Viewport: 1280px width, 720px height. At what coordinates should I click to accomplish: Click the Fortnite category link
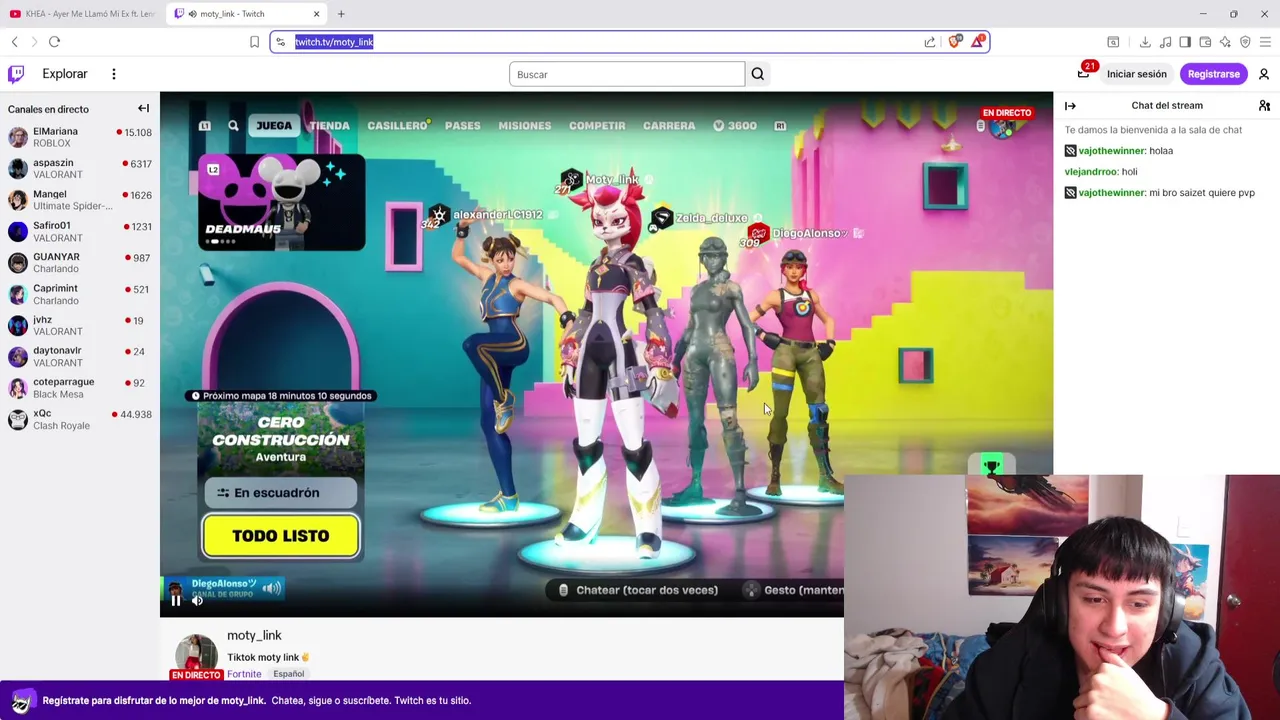(244, 674)
